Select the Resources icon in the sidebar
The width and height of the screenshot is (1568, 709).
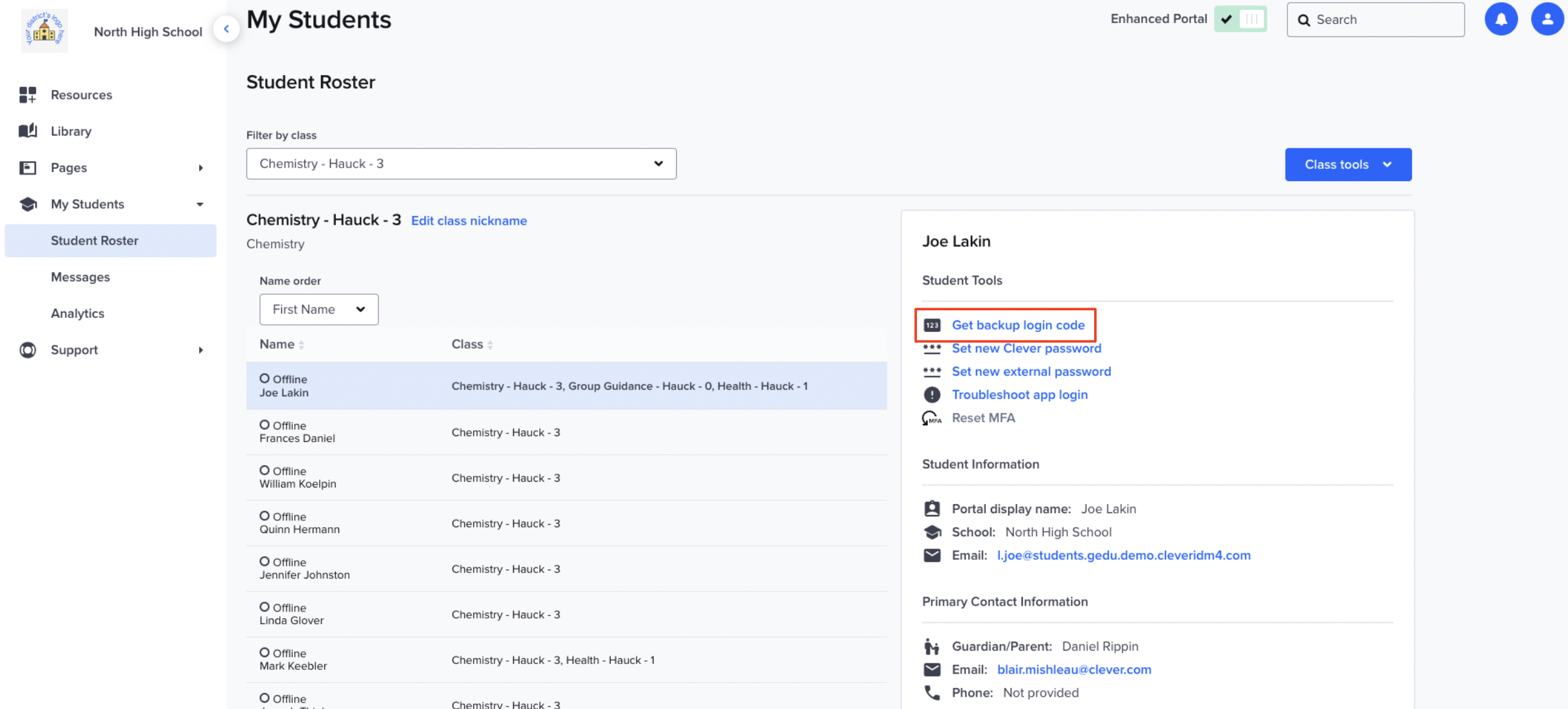pyautogui.click(x=28, y=94)
